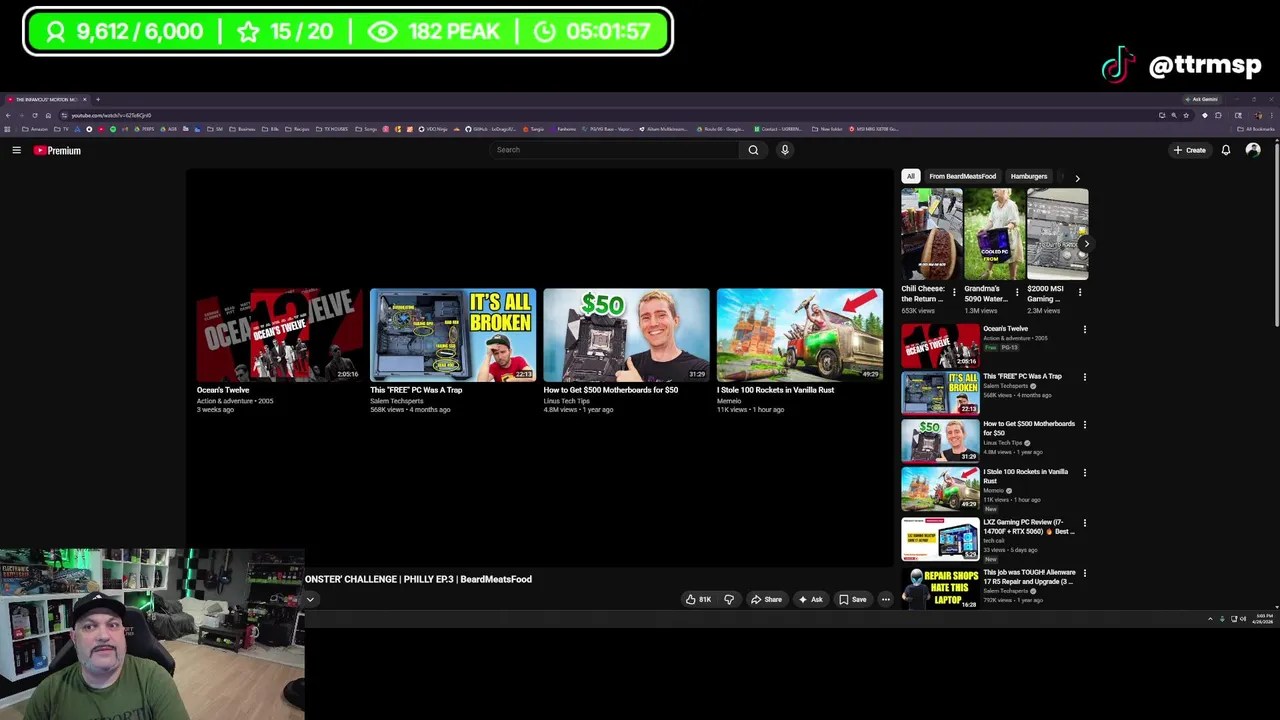Open options for 'Chili Cheese' short
Screen dimensions: 1280x720
pos(954,292)
